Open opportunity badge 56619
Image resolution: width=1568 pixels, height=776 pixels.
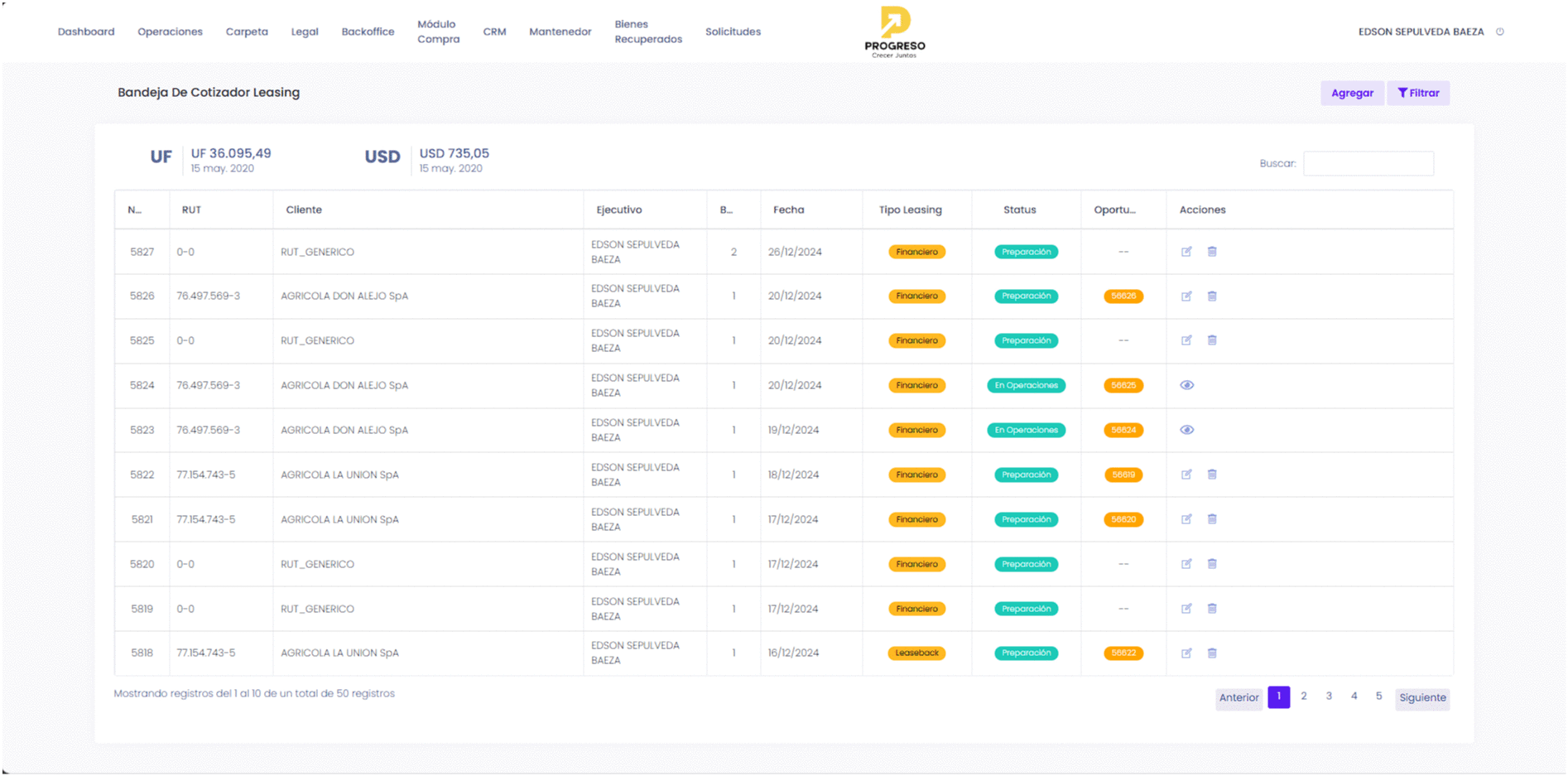(1123, 475)
